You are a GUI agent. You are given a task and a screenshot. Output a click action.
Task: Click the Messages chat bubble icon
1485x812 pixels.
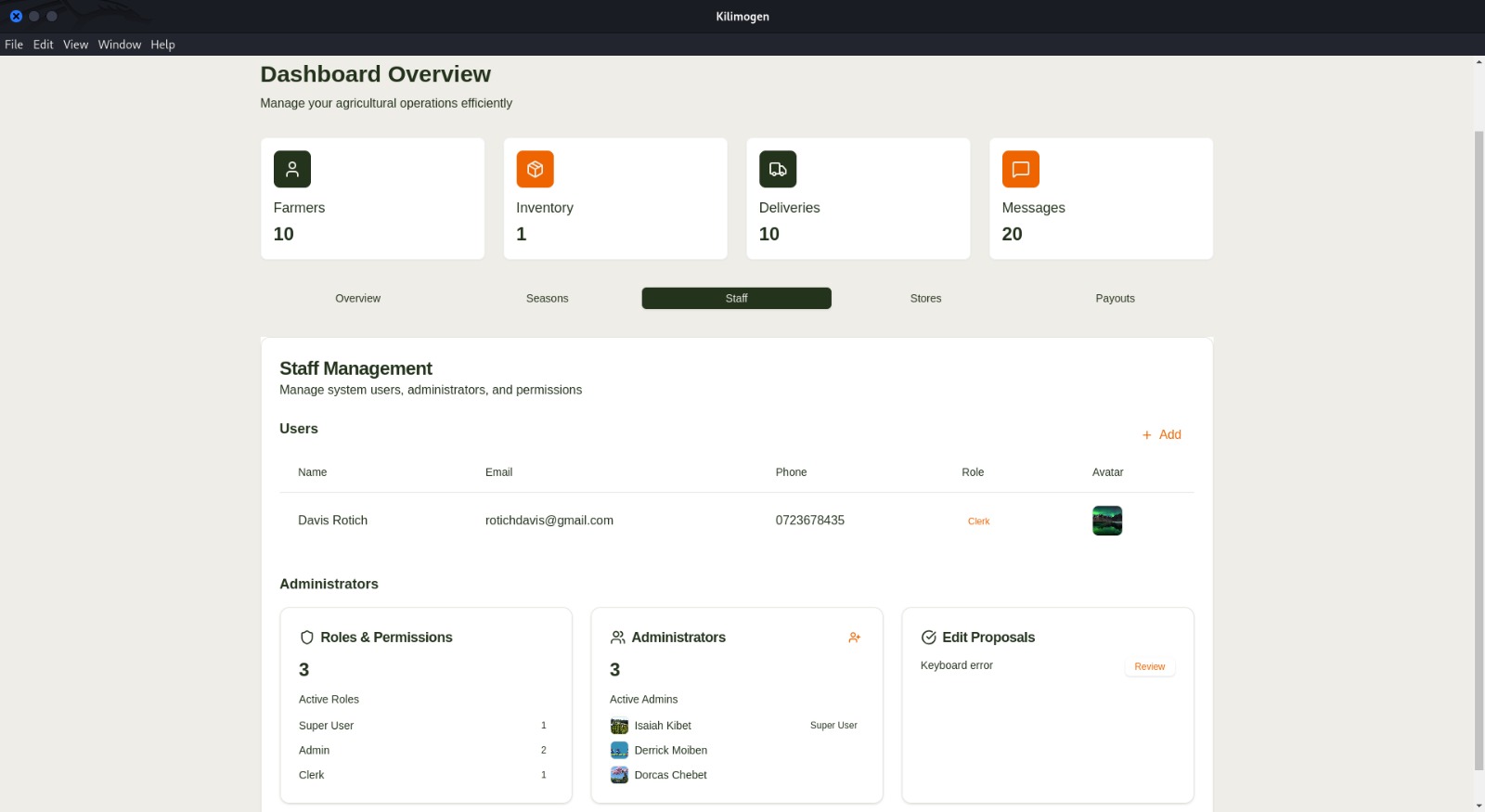coord(1021,169)
